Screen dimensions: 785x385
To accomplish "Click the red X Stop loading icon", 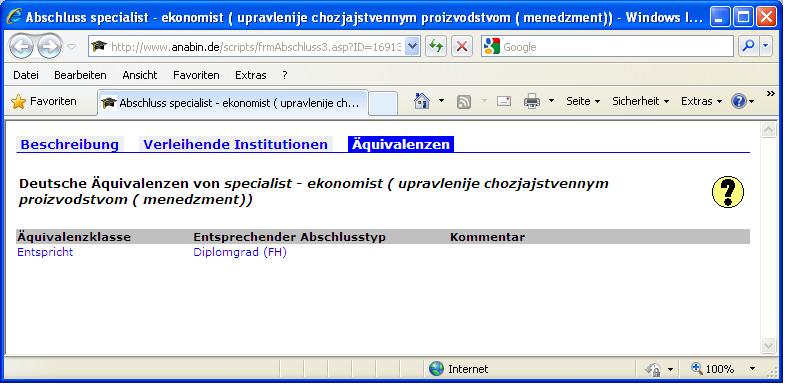I will (x=462, y=47).
